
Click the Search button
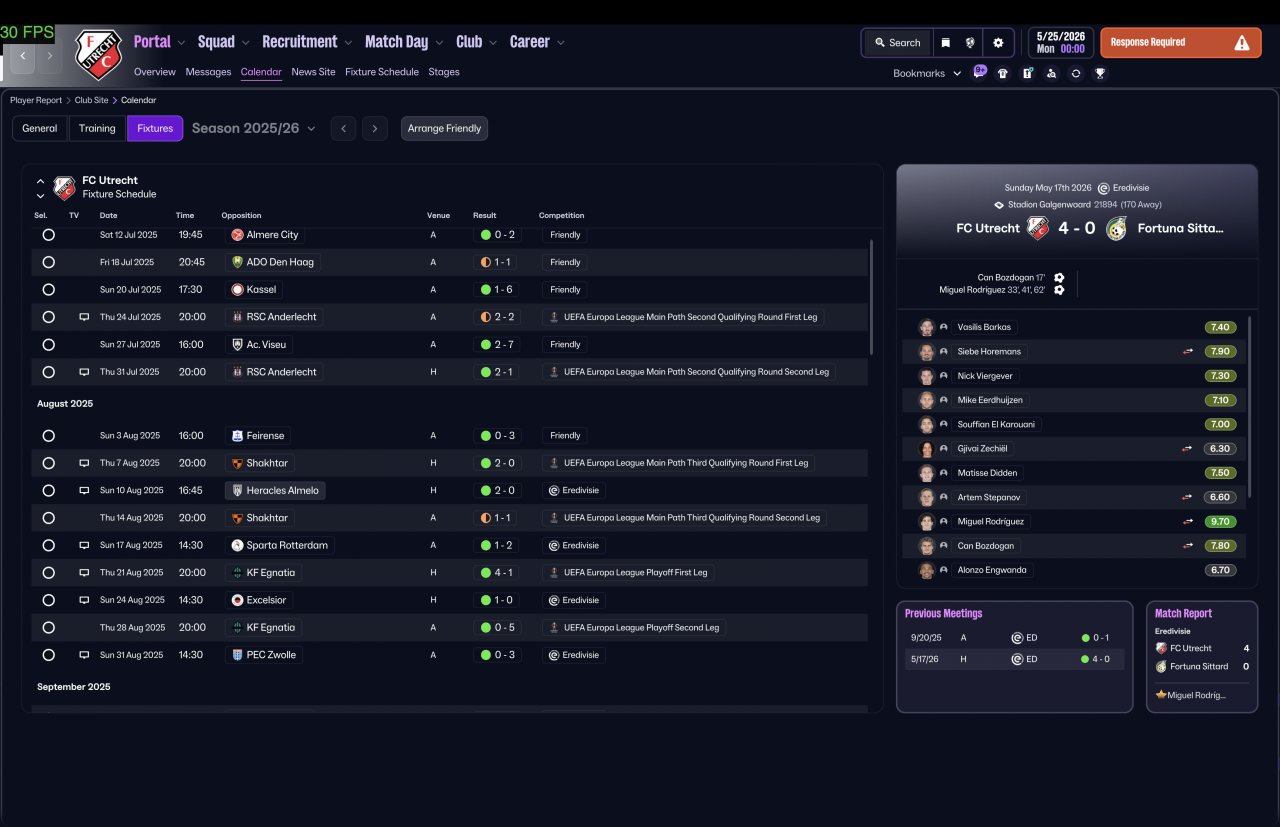[x=897, y=43]
